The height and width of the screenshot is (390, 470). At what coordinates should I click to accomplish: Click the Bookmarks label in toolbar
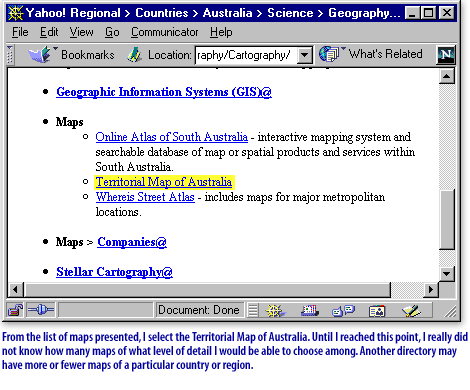click(88, 55)
